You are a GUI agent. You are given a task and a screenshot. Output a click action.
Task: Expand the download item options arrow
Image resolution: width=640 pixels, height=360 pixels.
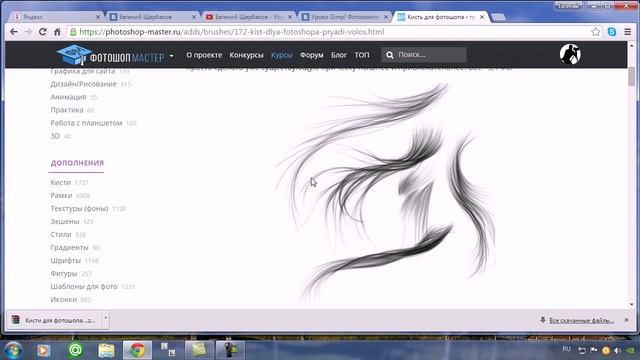(x=105, y=318)
